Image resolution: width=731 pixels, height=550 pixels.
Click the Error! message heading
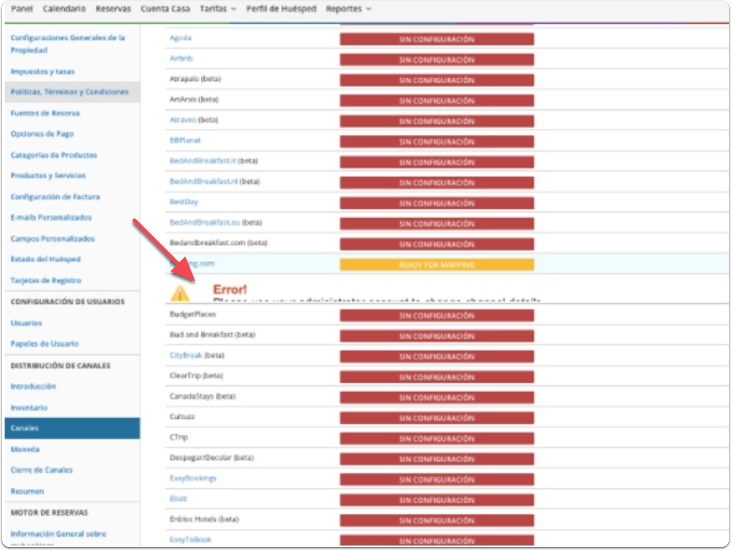click(230, 289)
